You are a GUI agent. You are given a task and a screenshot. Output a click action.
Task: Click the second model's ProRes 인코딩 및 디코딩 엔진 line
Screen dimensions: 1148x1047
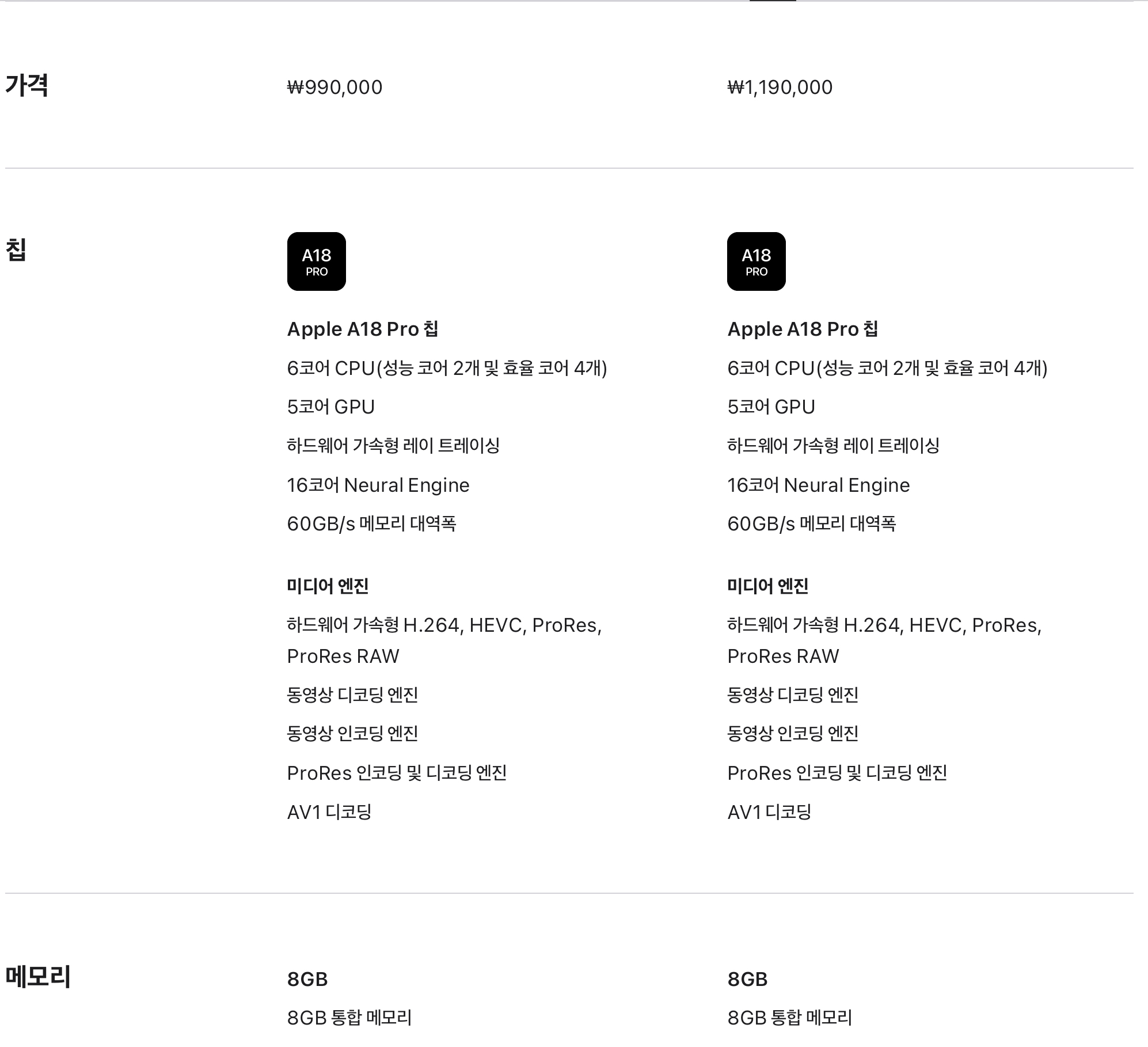tap(837, 773)
